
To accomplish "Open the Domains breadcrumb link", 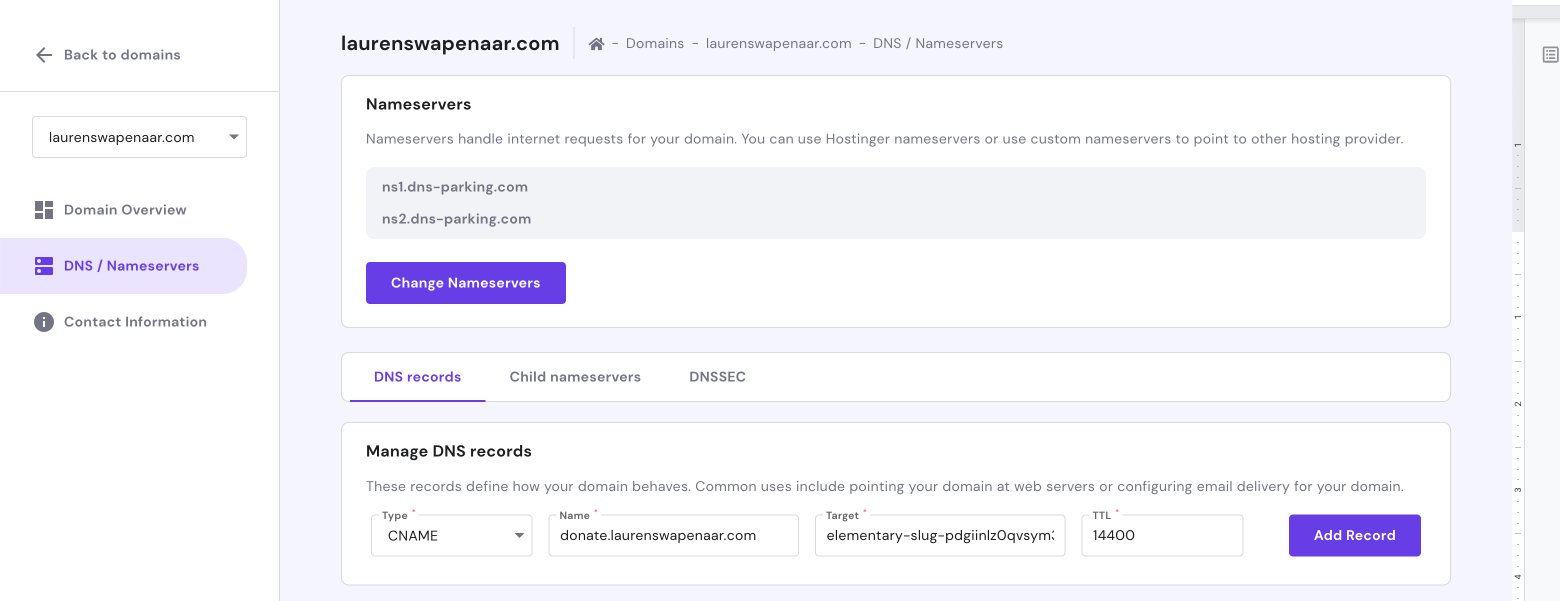I will (654, 43).
